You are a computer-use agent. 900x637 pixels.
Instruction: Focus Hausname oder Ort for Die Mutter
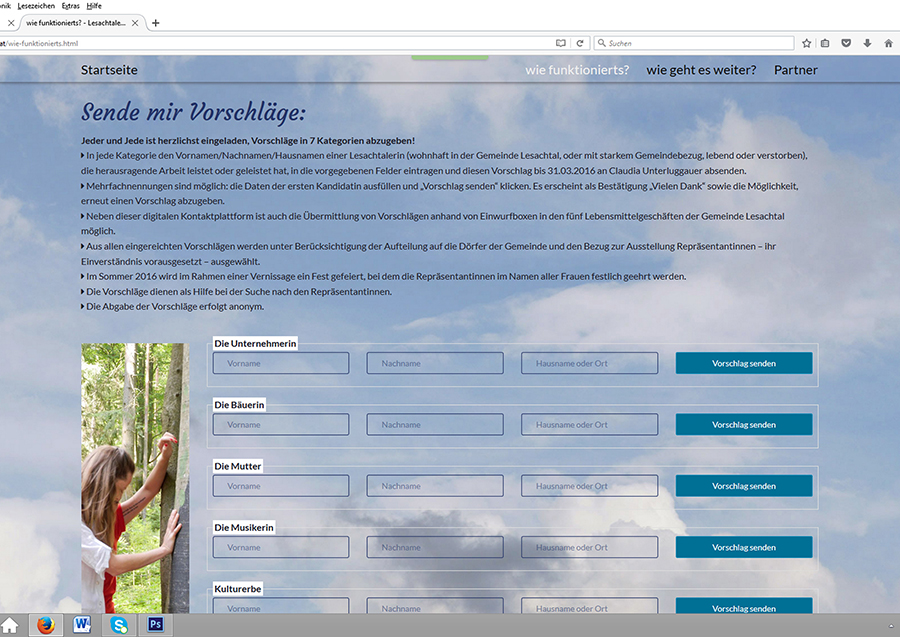tap(589, 486)
